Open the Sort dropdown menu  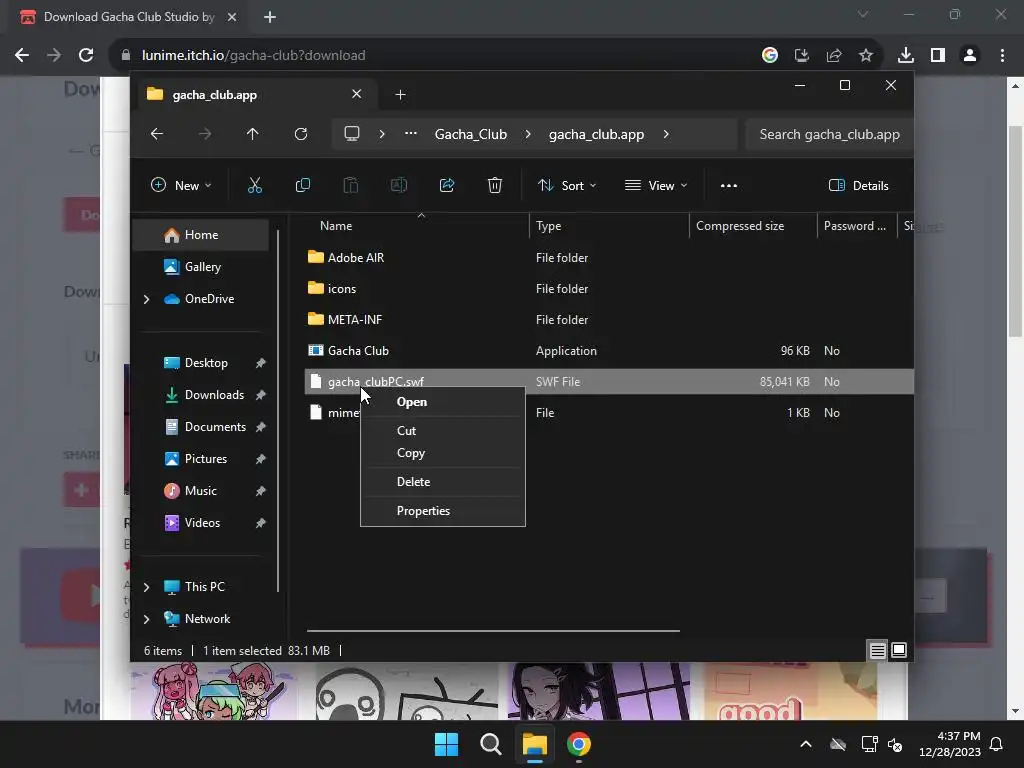pyautogui.click(x=567, y=185)
